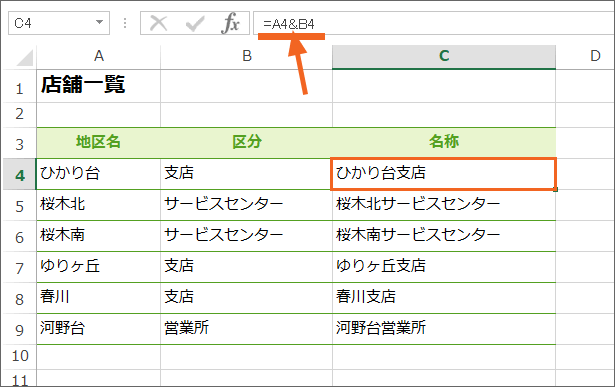
Task: Select row 2 header
Action: 20,115
